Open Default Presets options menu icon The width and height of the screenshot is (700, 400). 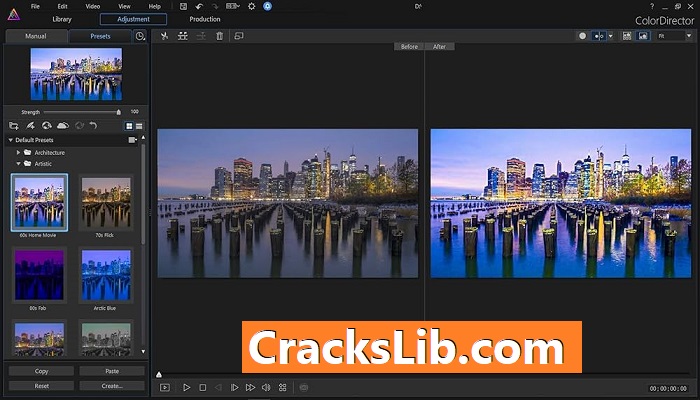tap(132, 140)
